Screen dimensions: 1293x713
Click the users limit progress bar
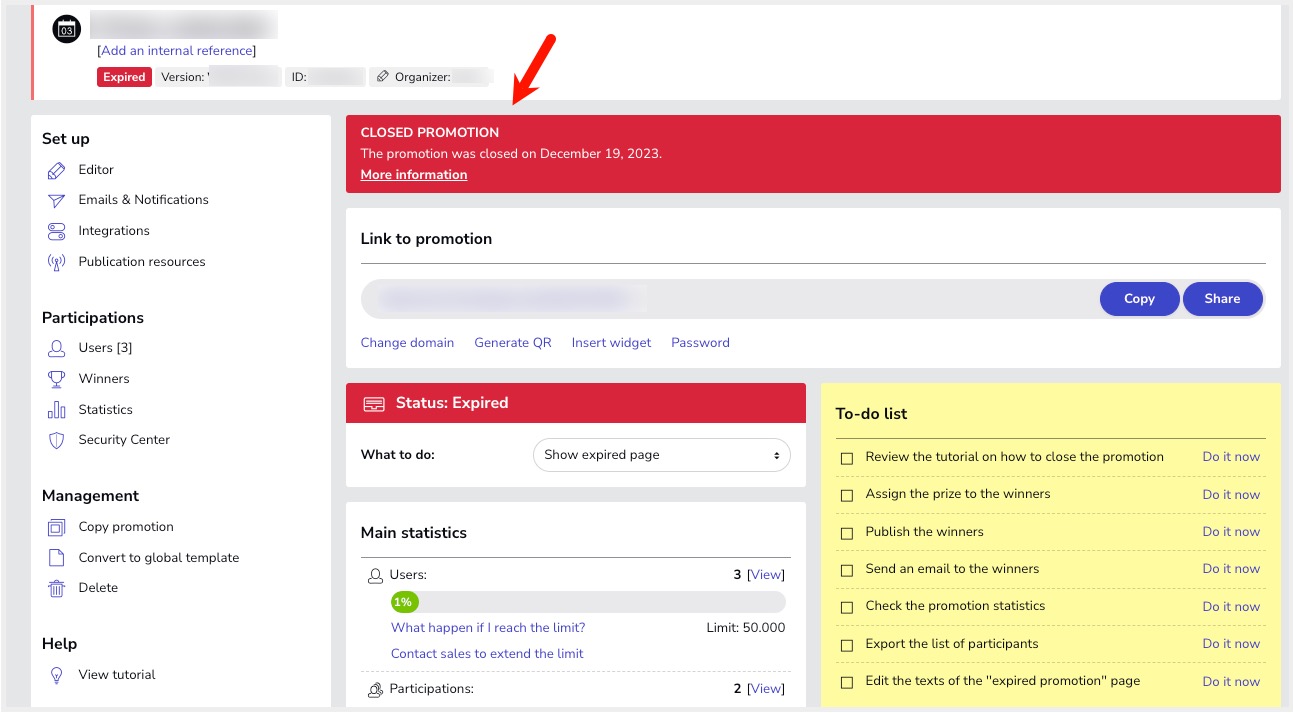(x=588, y=602)
